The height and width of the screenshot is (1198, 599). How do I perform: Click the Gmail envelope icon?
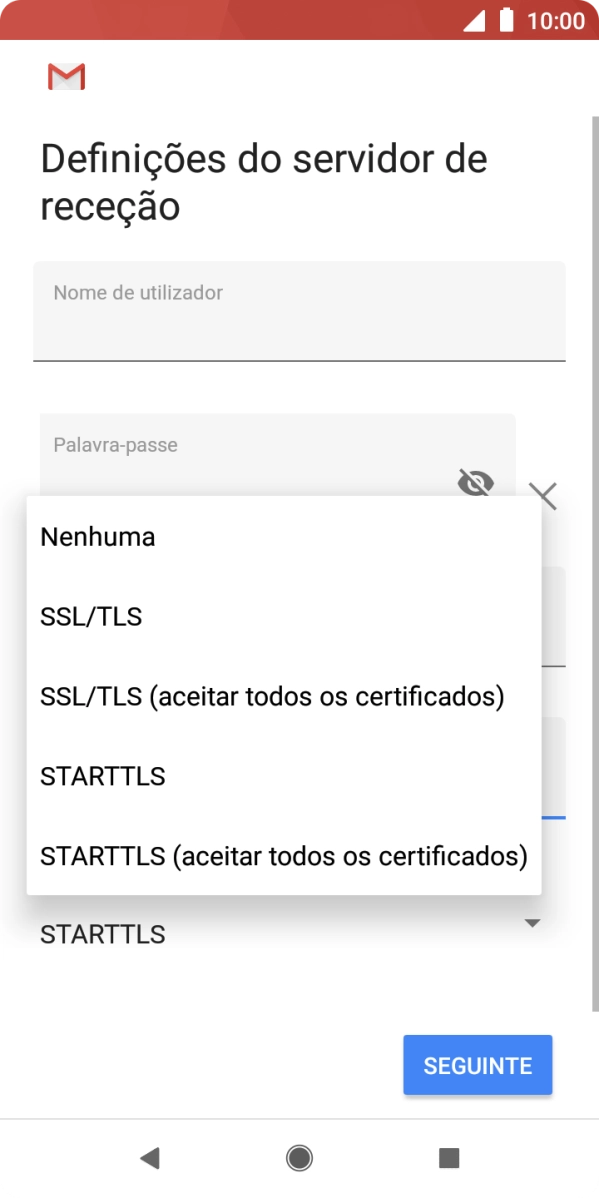66,76
